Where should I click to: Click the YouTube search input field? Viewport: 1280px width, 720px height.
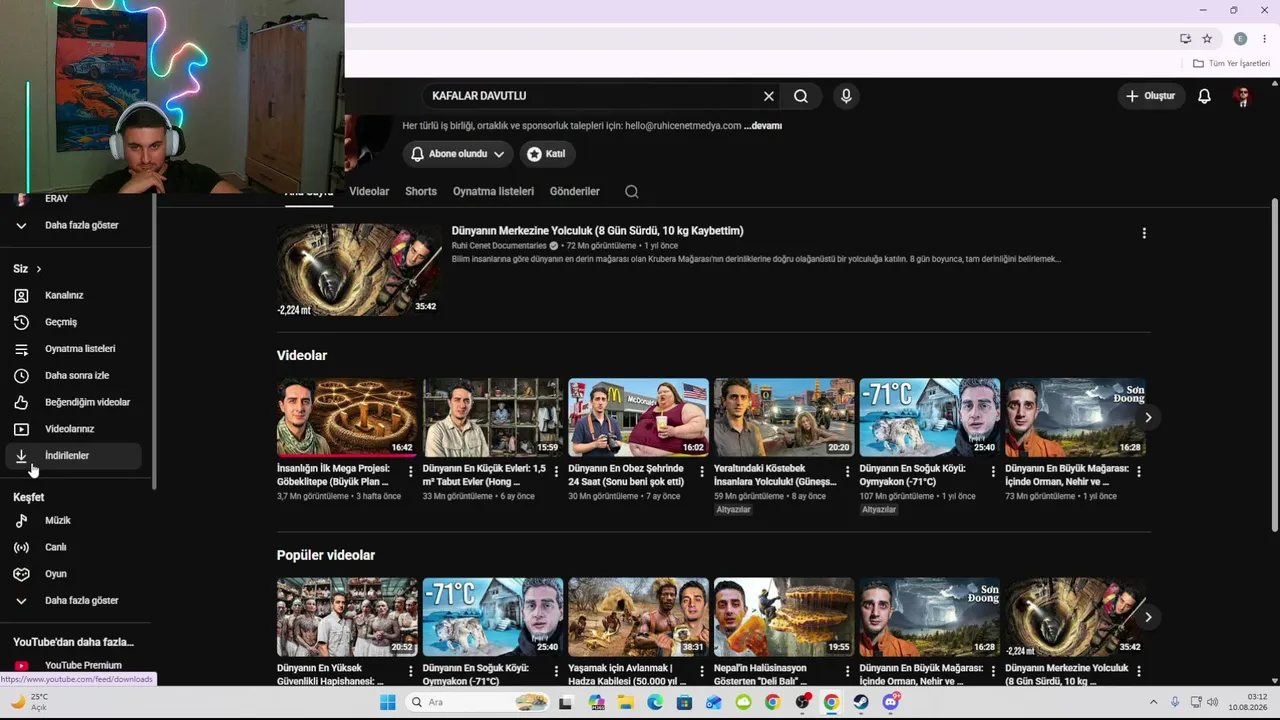(x=592, y=96)
